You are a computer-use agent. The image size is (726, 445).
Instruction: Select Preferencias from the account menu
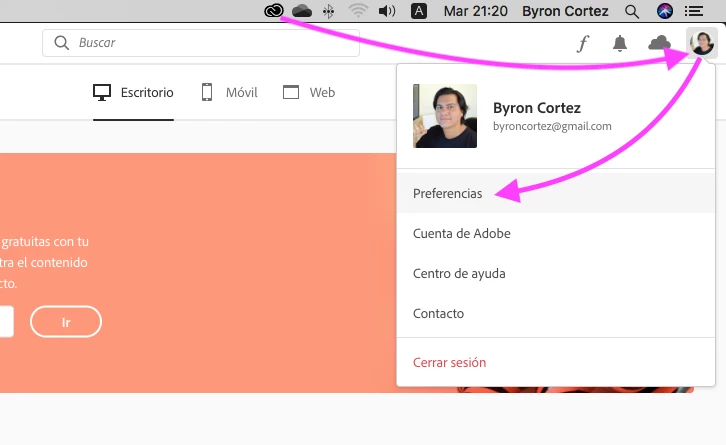(x=556, y=193)
